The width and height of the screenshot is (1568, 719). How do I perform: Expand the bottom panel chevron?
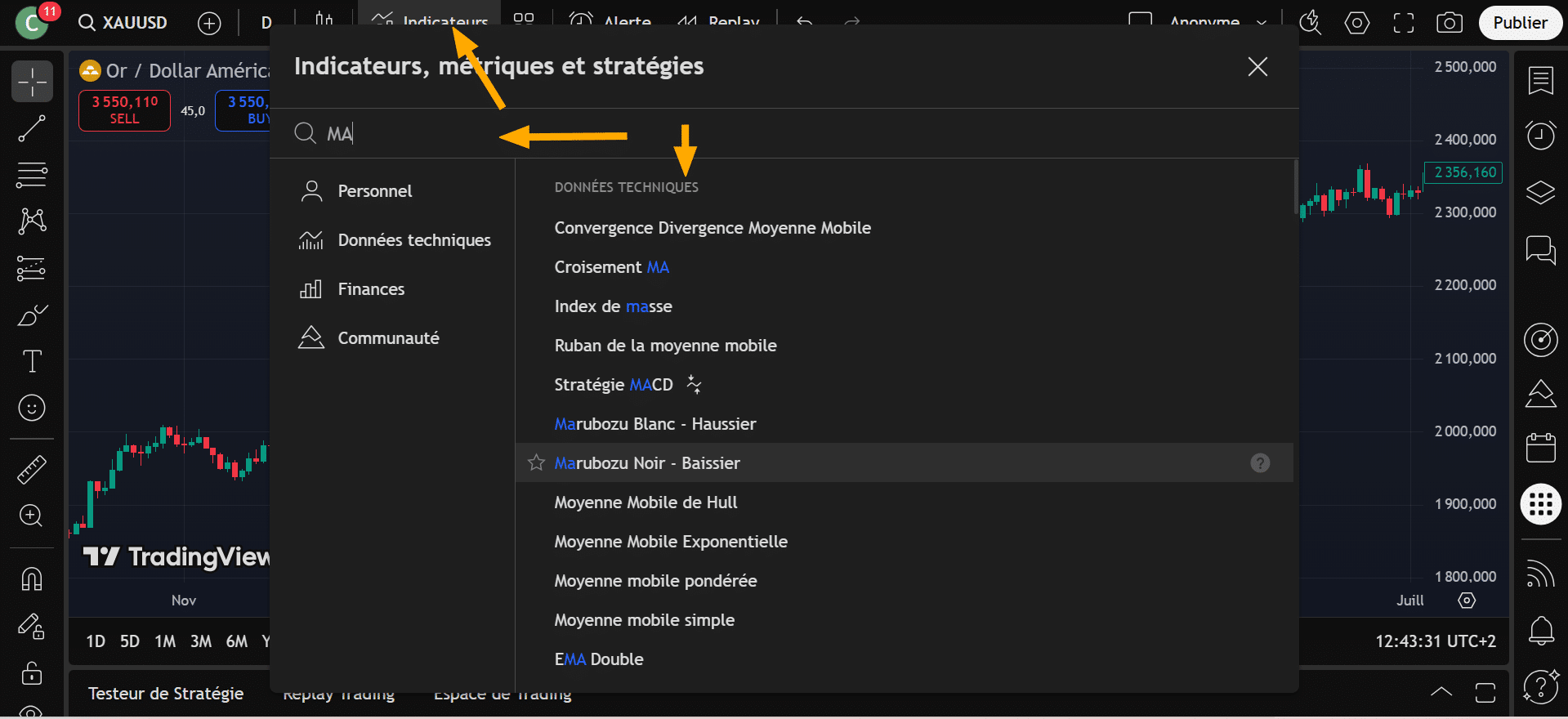(x=1441, y=692)
